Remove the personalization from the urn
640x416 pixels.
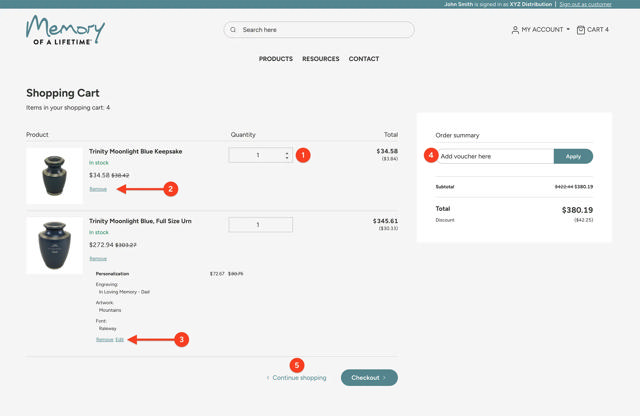[x=104, y=340]
